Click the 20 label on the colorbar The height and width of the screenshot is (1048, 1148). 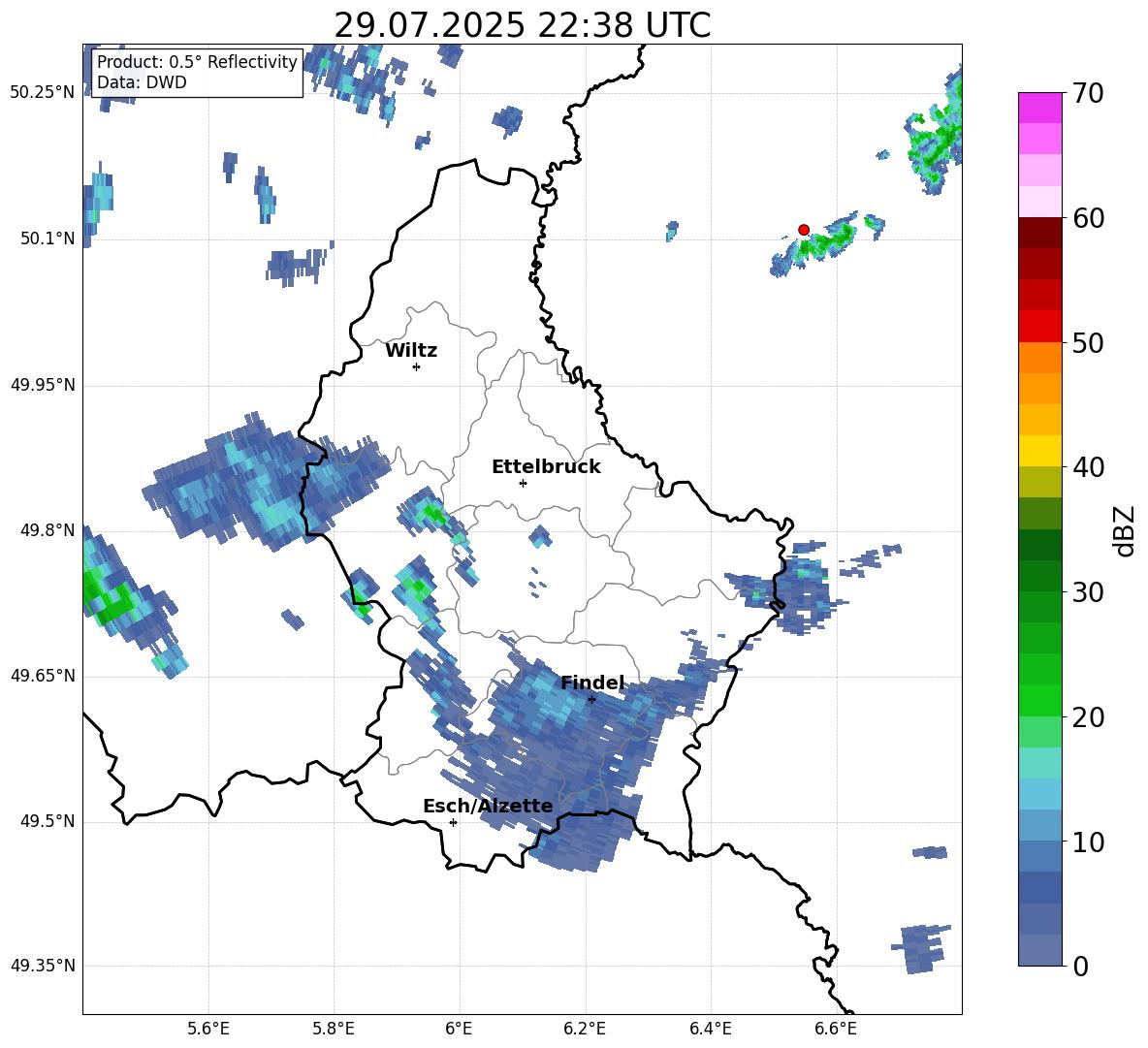tap(1088, 717)
